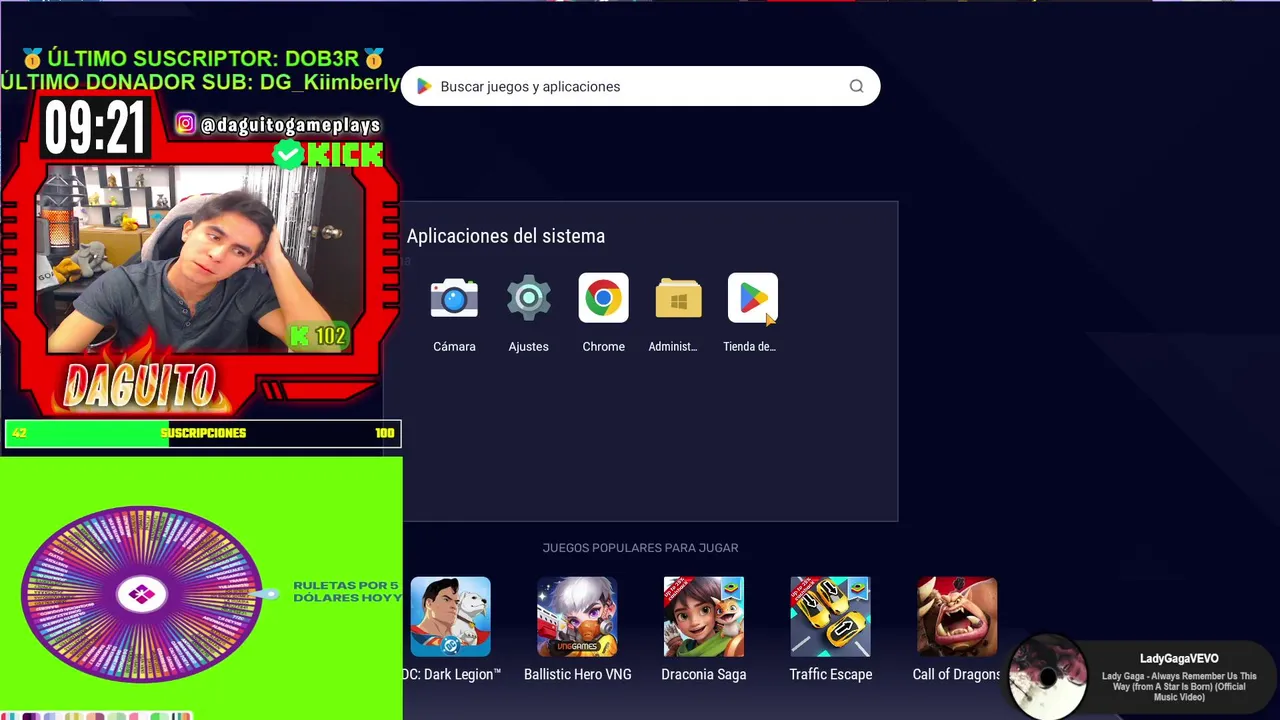
Task: Click the Instagram icon in overlay
Action: pos(185,124)
